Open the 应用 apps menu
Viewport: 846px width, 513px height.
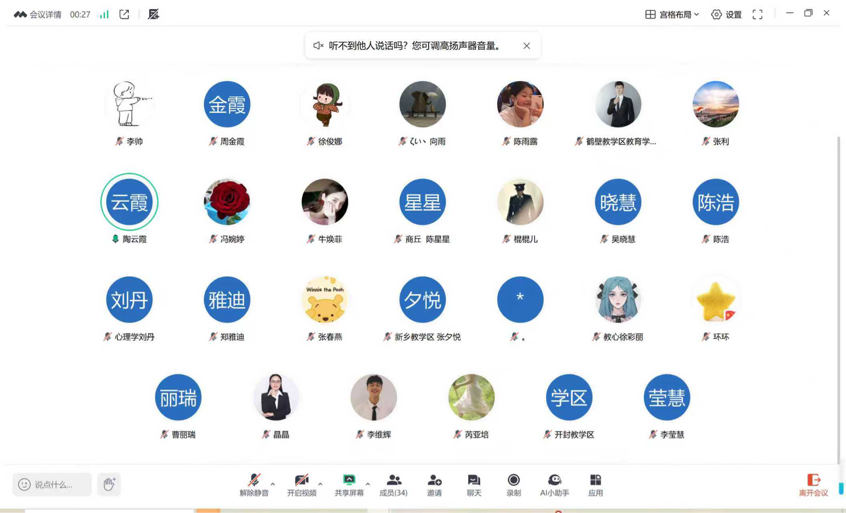595,485
